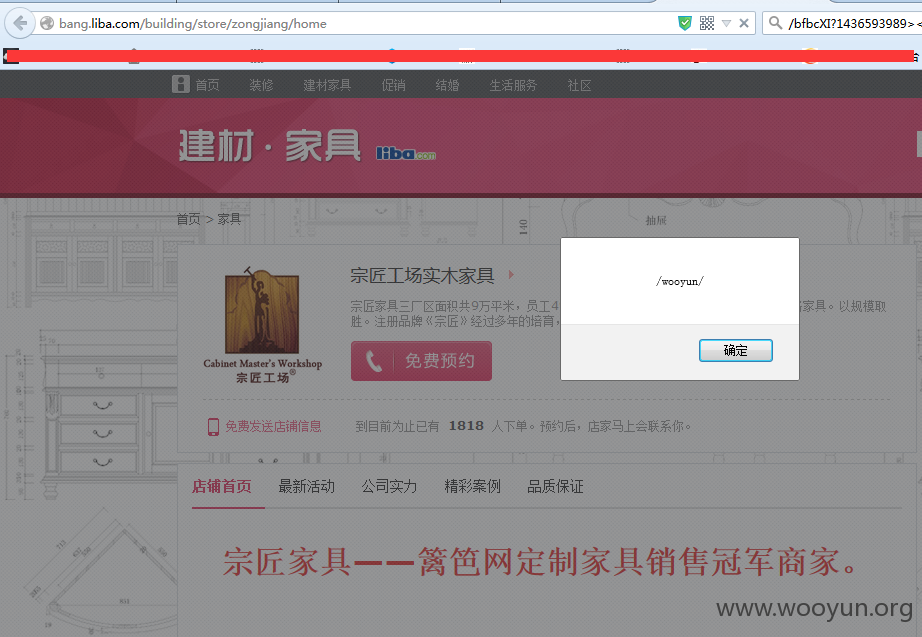Click the /wooyun/ alert message text
This screenshot has height=637, width=922.
(x=680, y=282)
